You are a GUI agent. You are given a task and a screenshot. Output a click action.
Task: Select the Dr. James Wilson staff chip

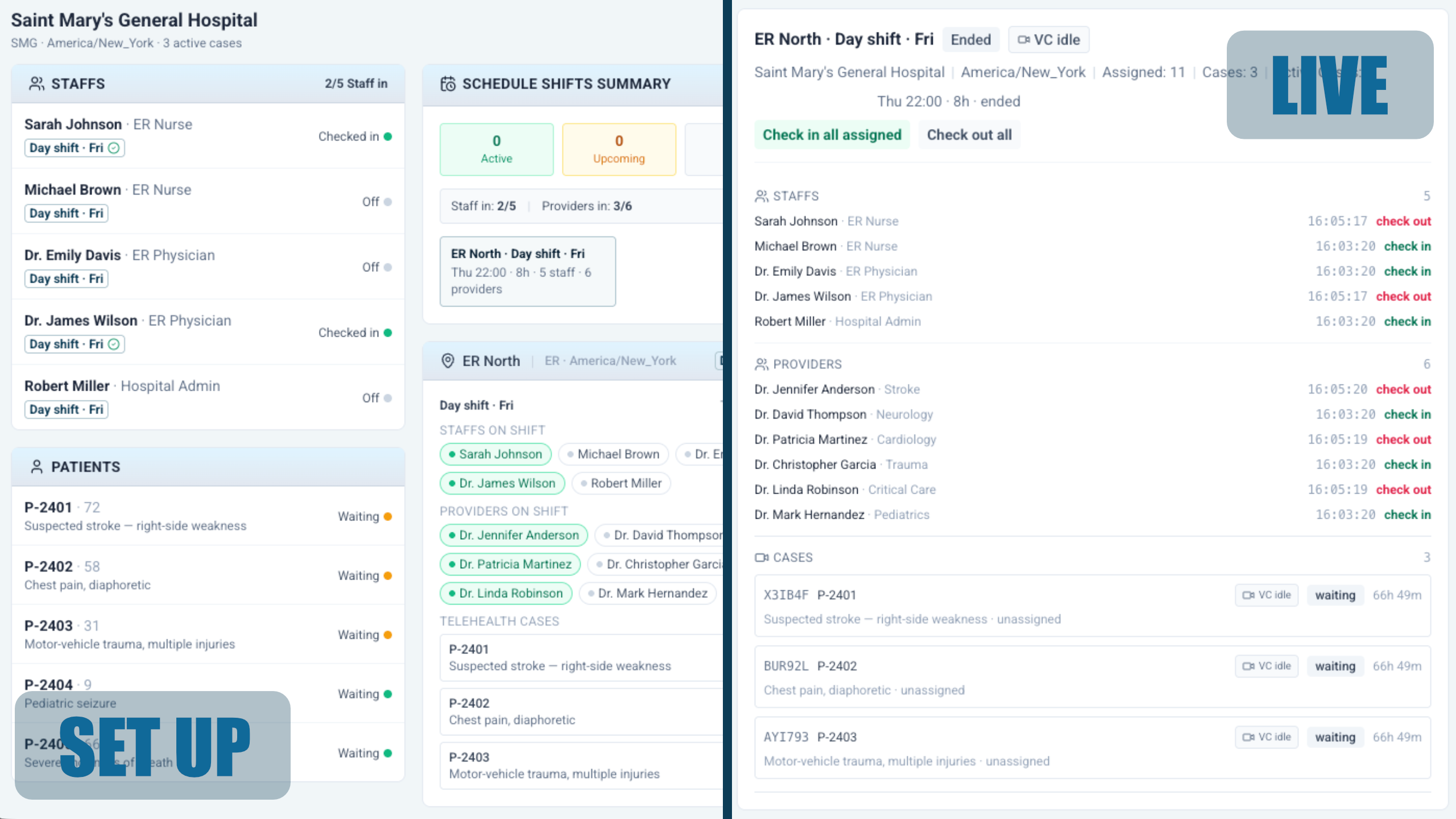coord(502,483)
